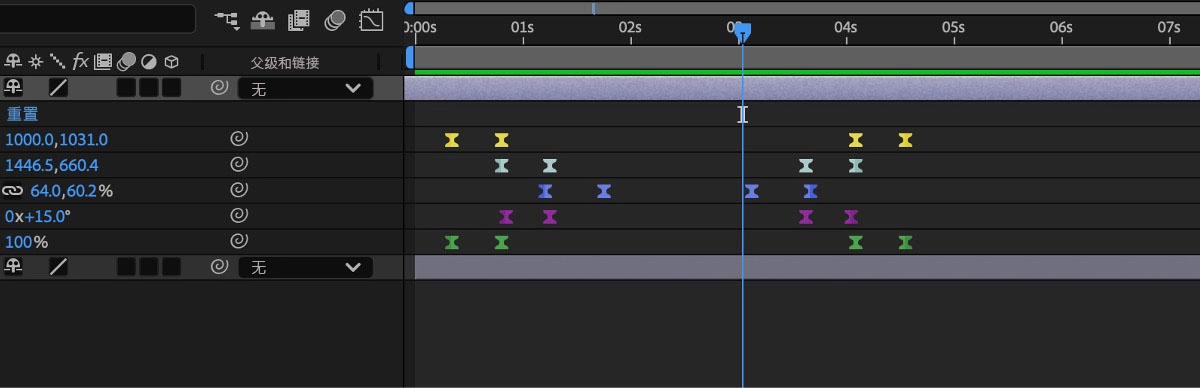Click the fx Effects column header icon
Image resolution: width=1200 pixels, height=388 pixels.
(81, 62)
